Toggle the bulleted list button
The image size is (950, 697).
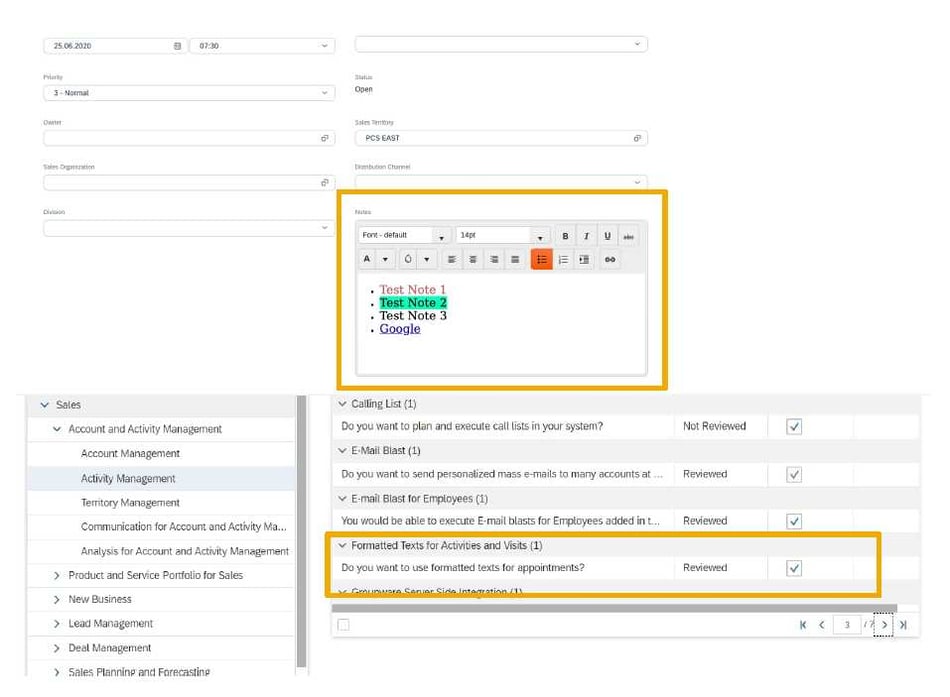[x=542, y=259]
